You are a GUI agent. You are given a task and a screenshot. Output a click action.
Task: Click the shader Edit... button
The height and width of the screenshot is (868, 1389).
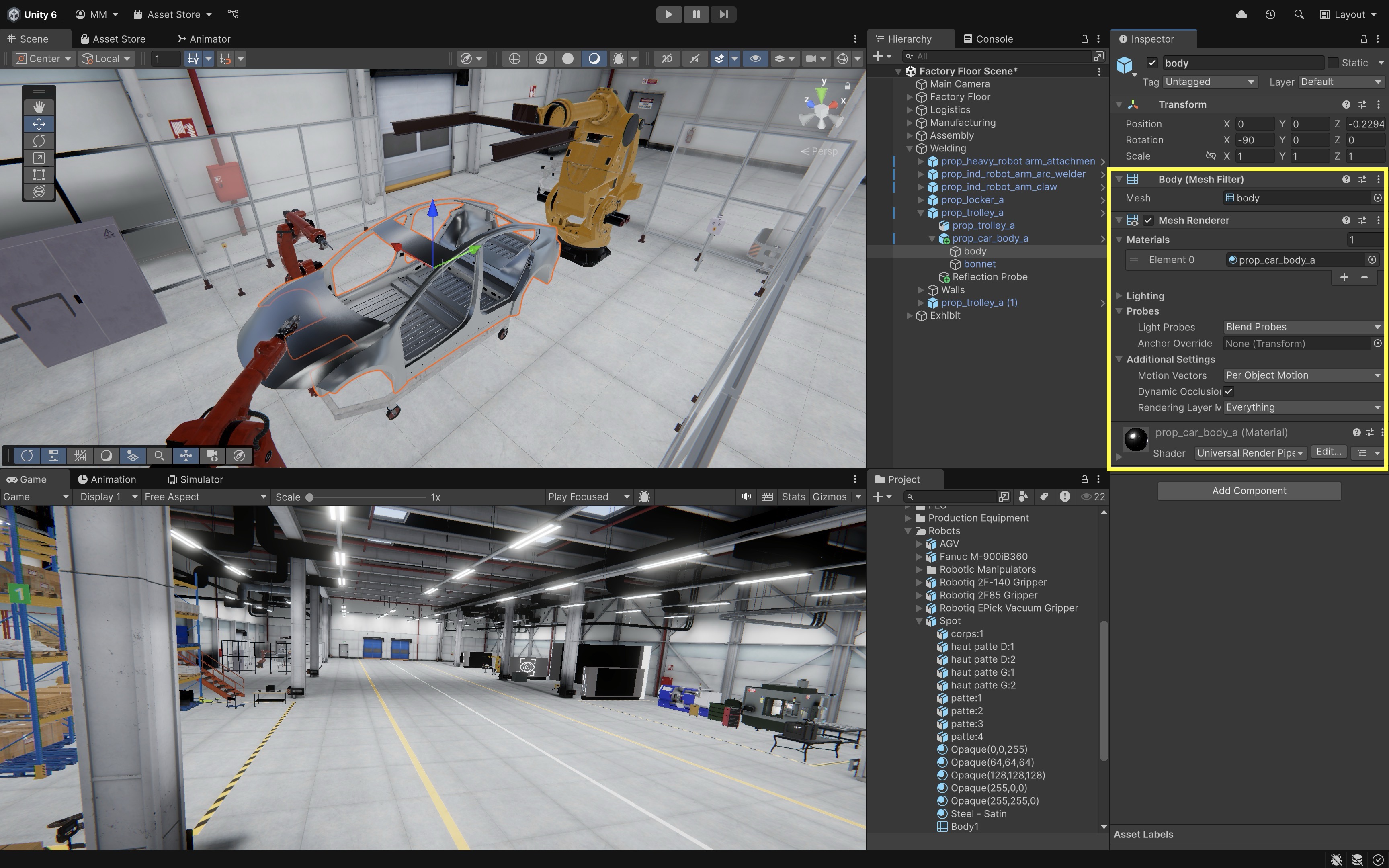click(1329, 452)
